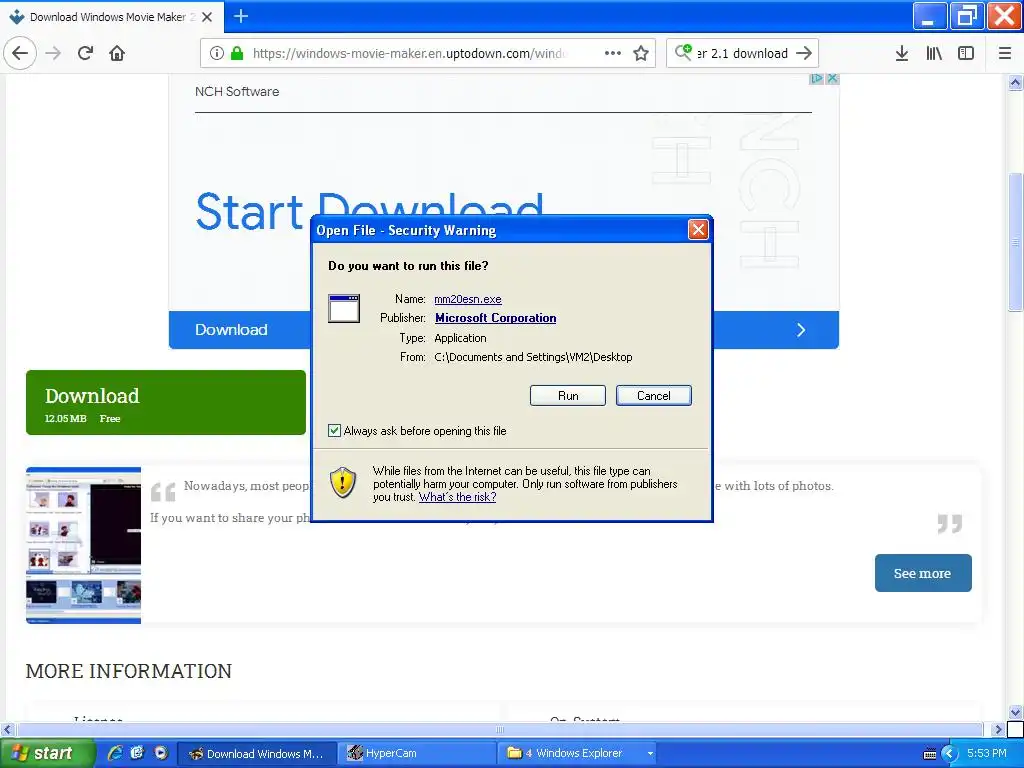Click Cancel in the security warning dialog
1024x768 pixels.
click(x=654, y=396)
